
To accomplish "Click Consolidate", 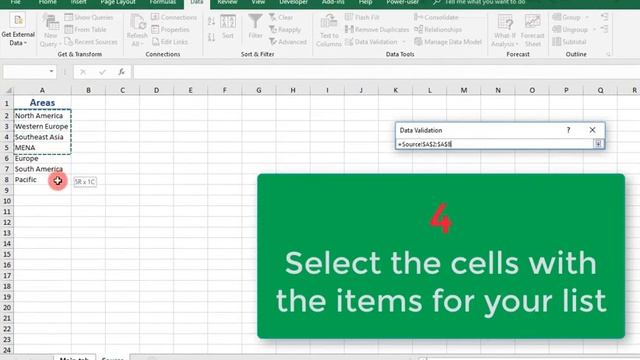I will [436, 18].
